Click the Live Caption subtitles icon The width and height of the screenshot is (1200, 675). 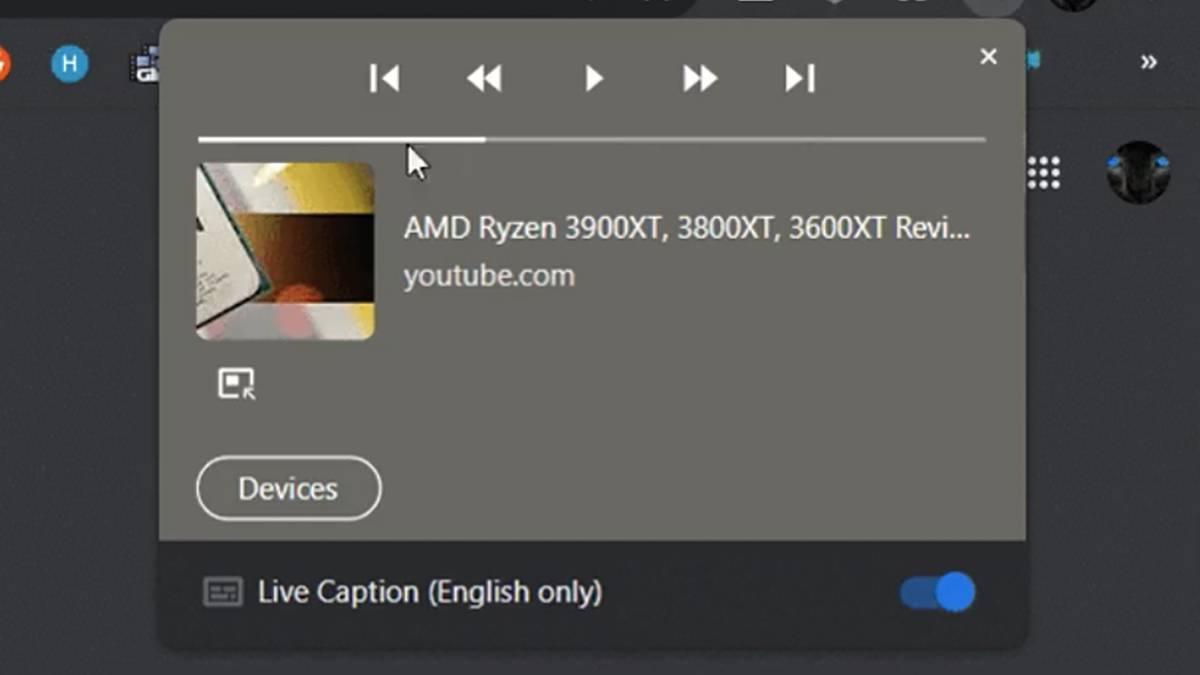222,593
